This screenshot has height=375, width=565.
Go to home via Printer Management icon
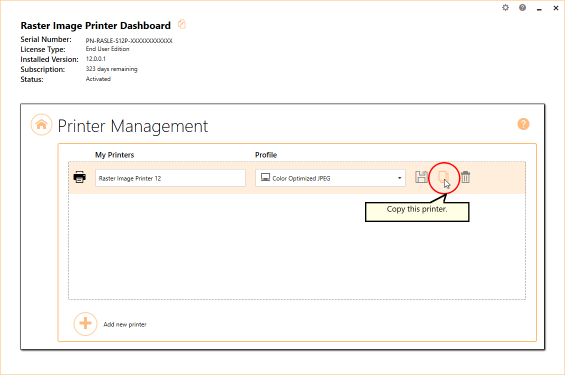pyautogui.click(x=41, y=125)
